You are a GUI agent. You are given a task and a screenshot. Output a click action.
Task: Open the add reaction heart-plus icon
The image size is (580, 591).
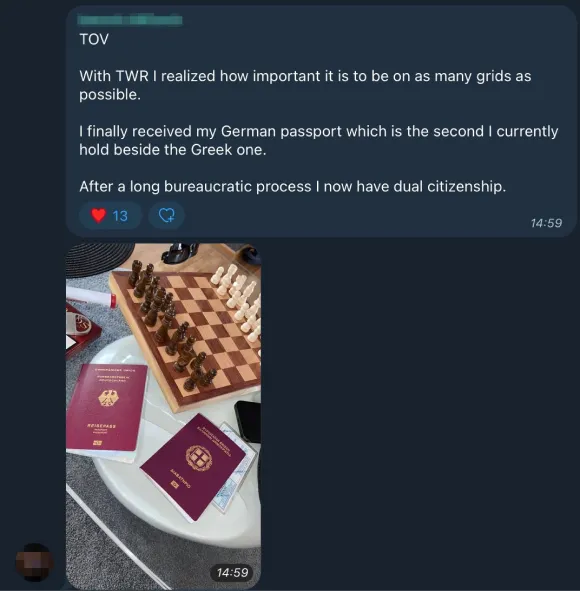(166, 215)
